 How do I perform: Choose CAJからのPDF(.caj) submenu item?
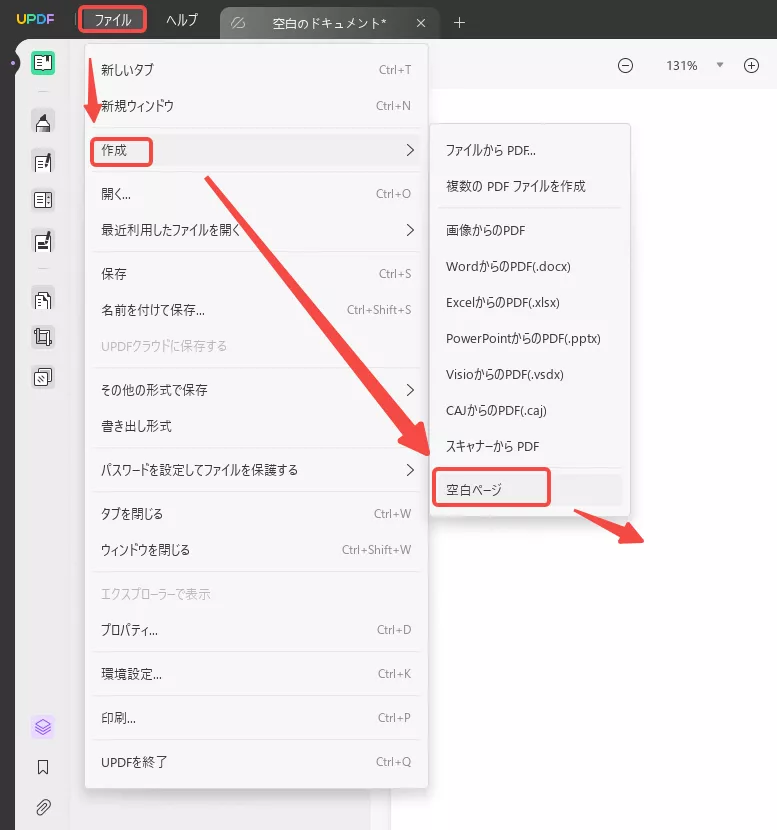click(x=530, y=410)
